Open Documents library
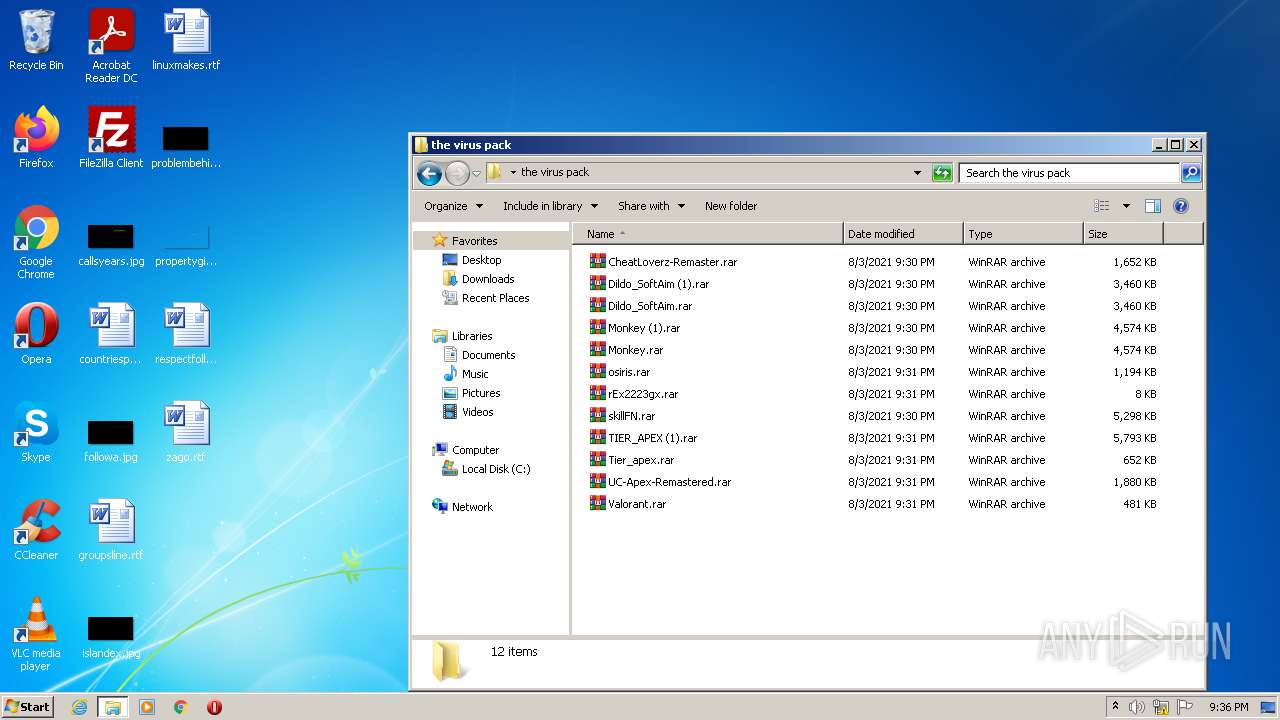 click(488, 355)
